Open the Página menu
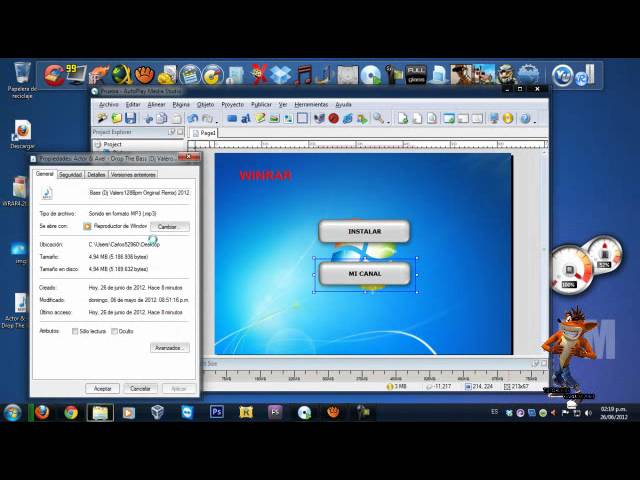Image resolution: width=640 pixels, height=480 pixels. [181, 104]
